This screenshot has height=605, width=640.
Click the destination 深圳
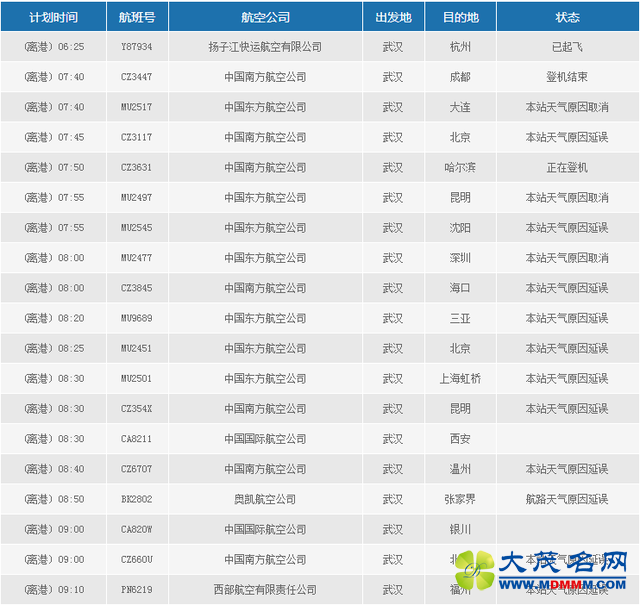coord(460,258)
